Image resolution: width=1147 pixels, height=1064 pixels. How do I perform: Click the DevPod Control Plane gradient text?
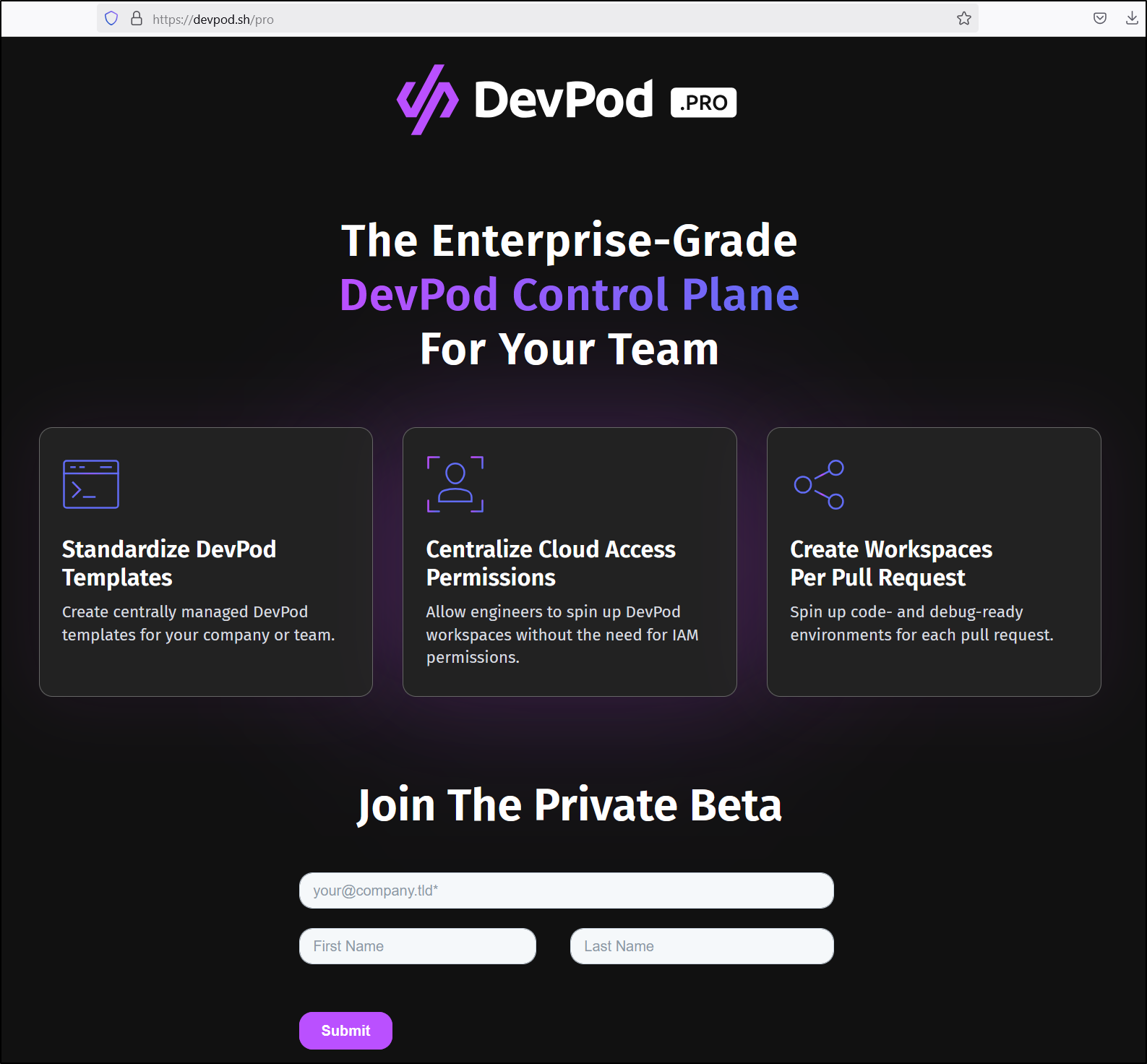pos(570,295)
